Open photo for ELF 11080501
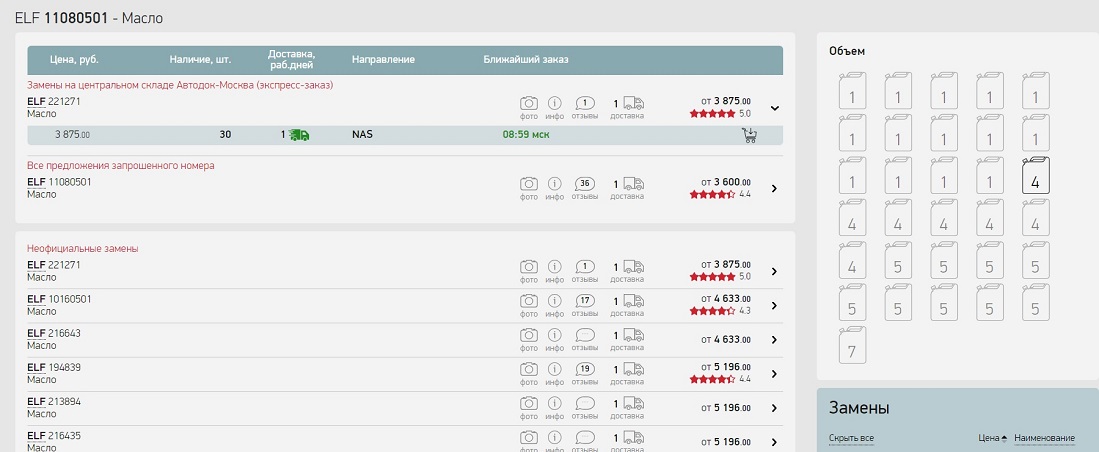The height and width of the screenshot is (452, 1099). click(528, 184)
